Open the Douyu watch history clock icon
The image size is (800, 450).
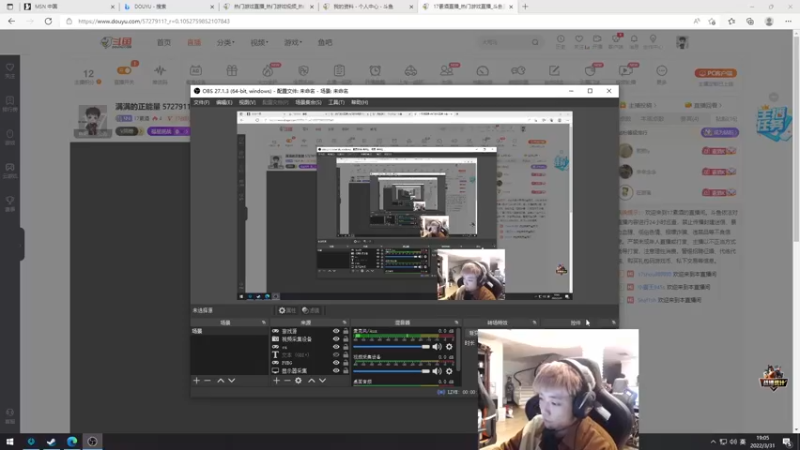[x=560, y=39]
